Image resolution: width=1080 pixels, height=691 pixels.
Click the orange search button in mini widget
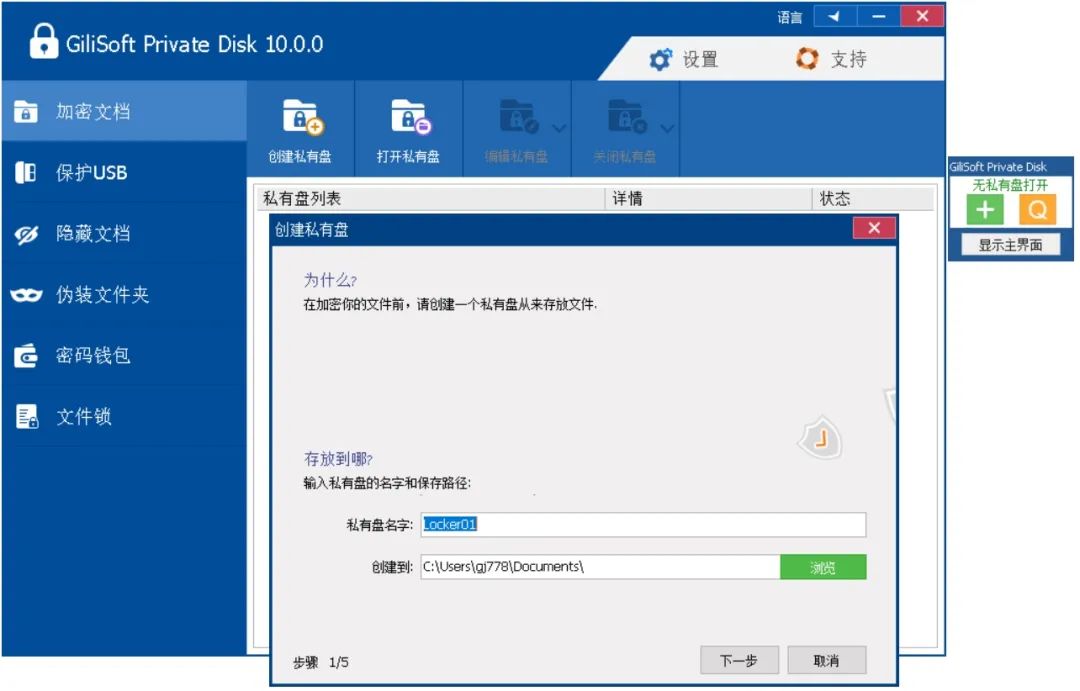click(x=1037, y=209)
